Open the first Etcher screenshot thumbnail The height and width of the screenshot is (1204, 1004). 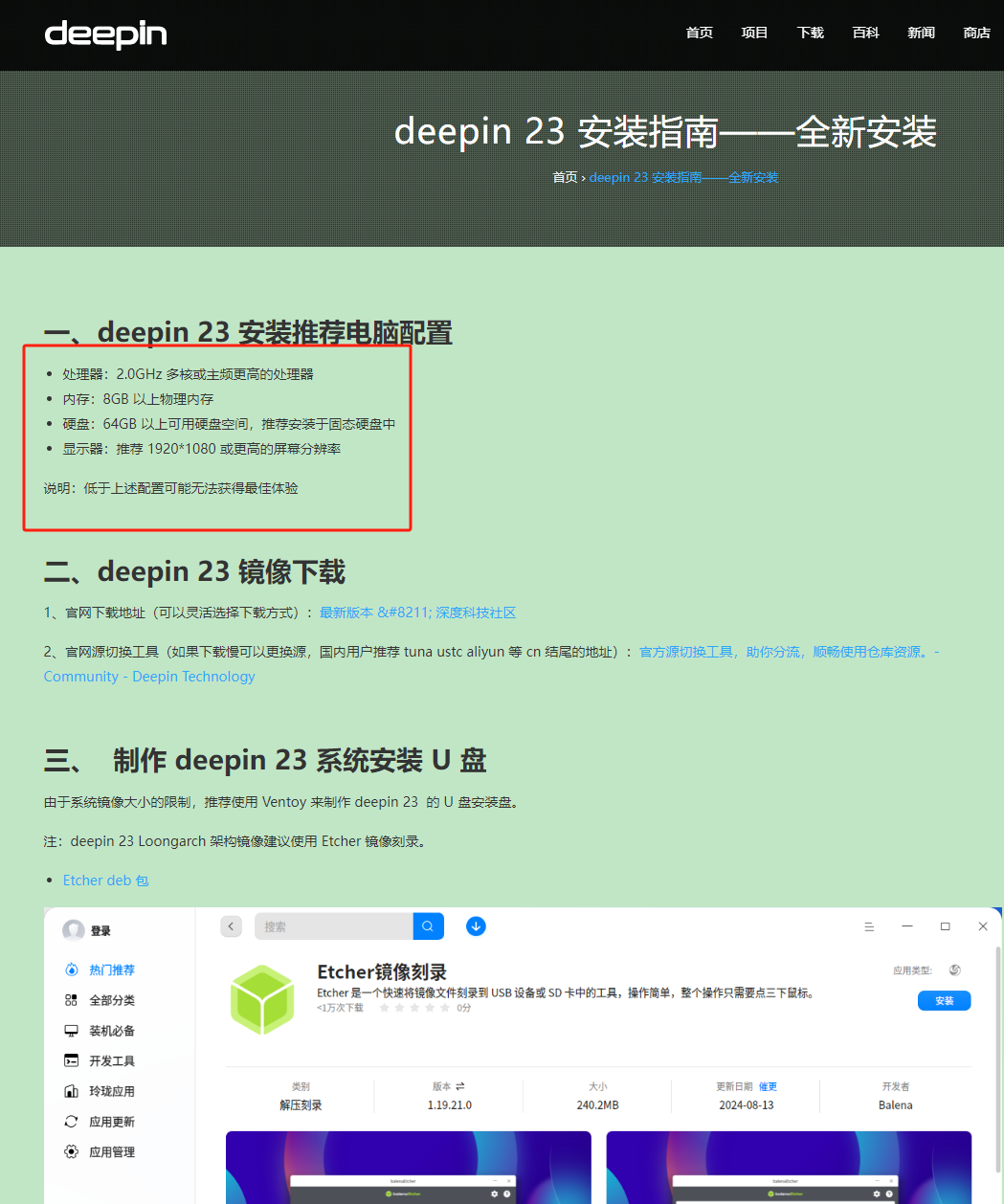[x=409, y=1168]
